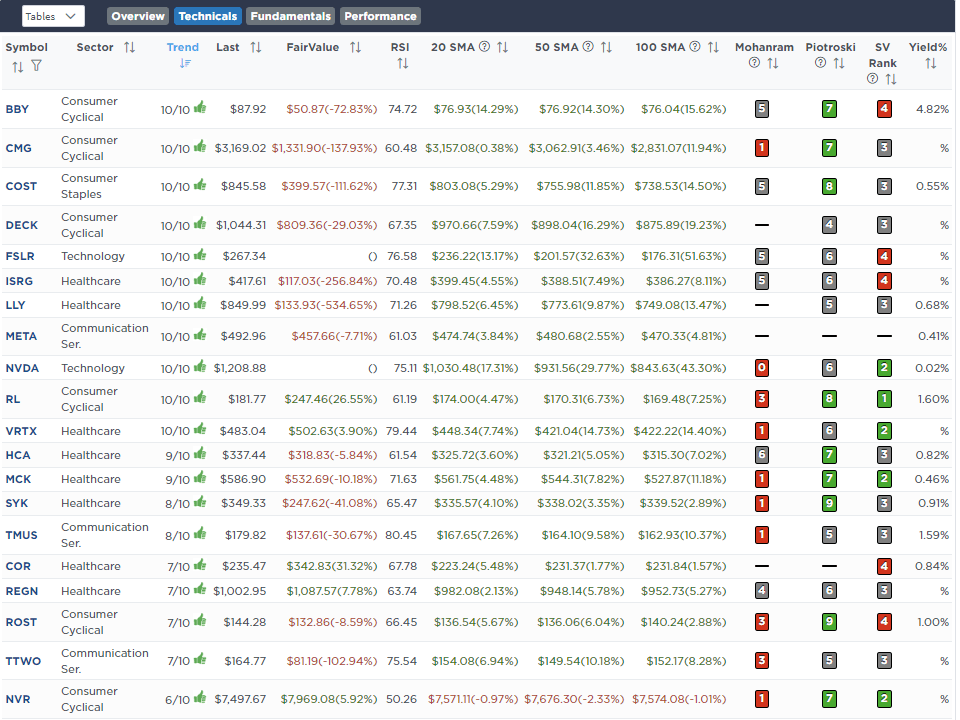Select ISRG 100 SMA $386.27(8.11%)
The width and height of the screenshot is (960, 720).
pos(686,281)
